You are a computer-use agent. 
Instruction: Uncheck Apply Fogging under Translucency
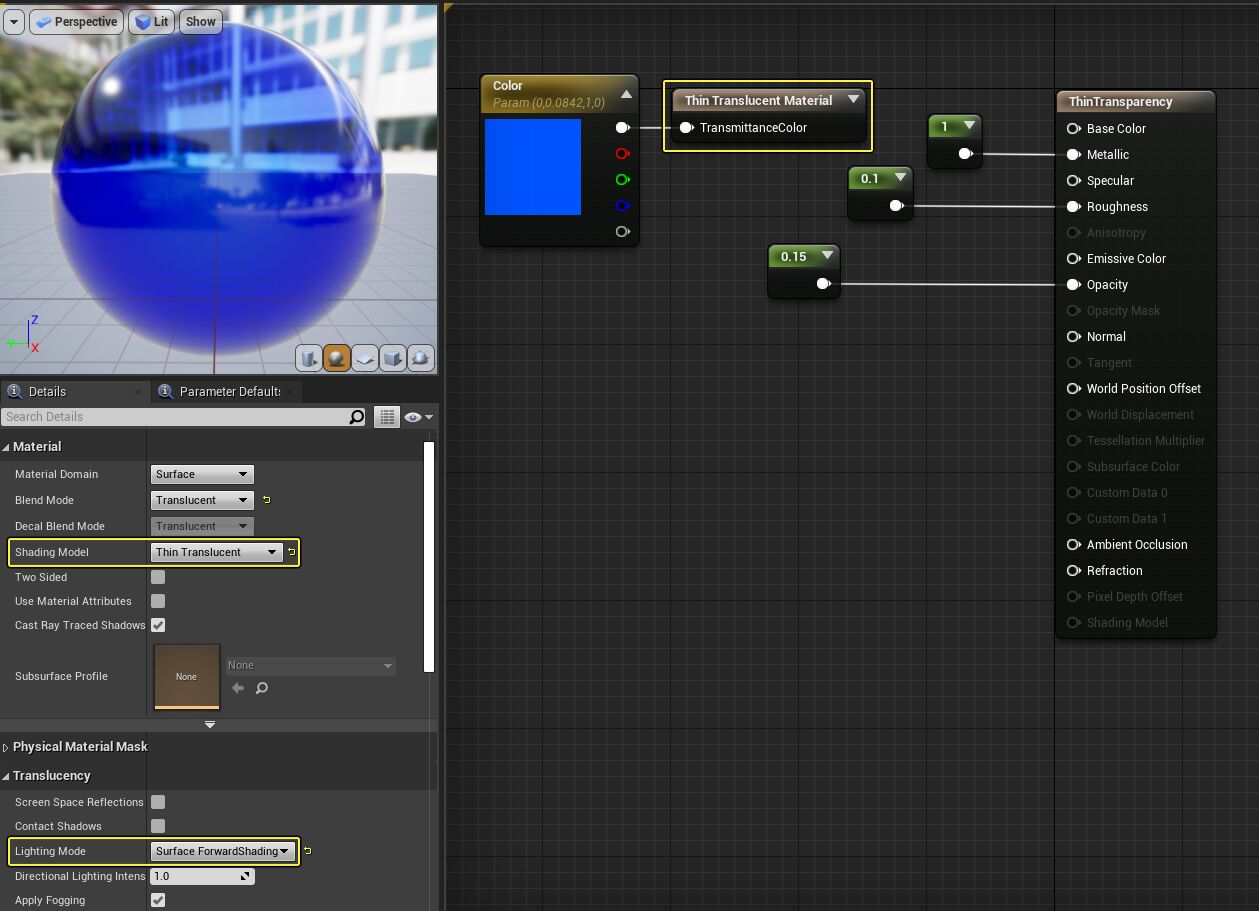tap(157, 900)
